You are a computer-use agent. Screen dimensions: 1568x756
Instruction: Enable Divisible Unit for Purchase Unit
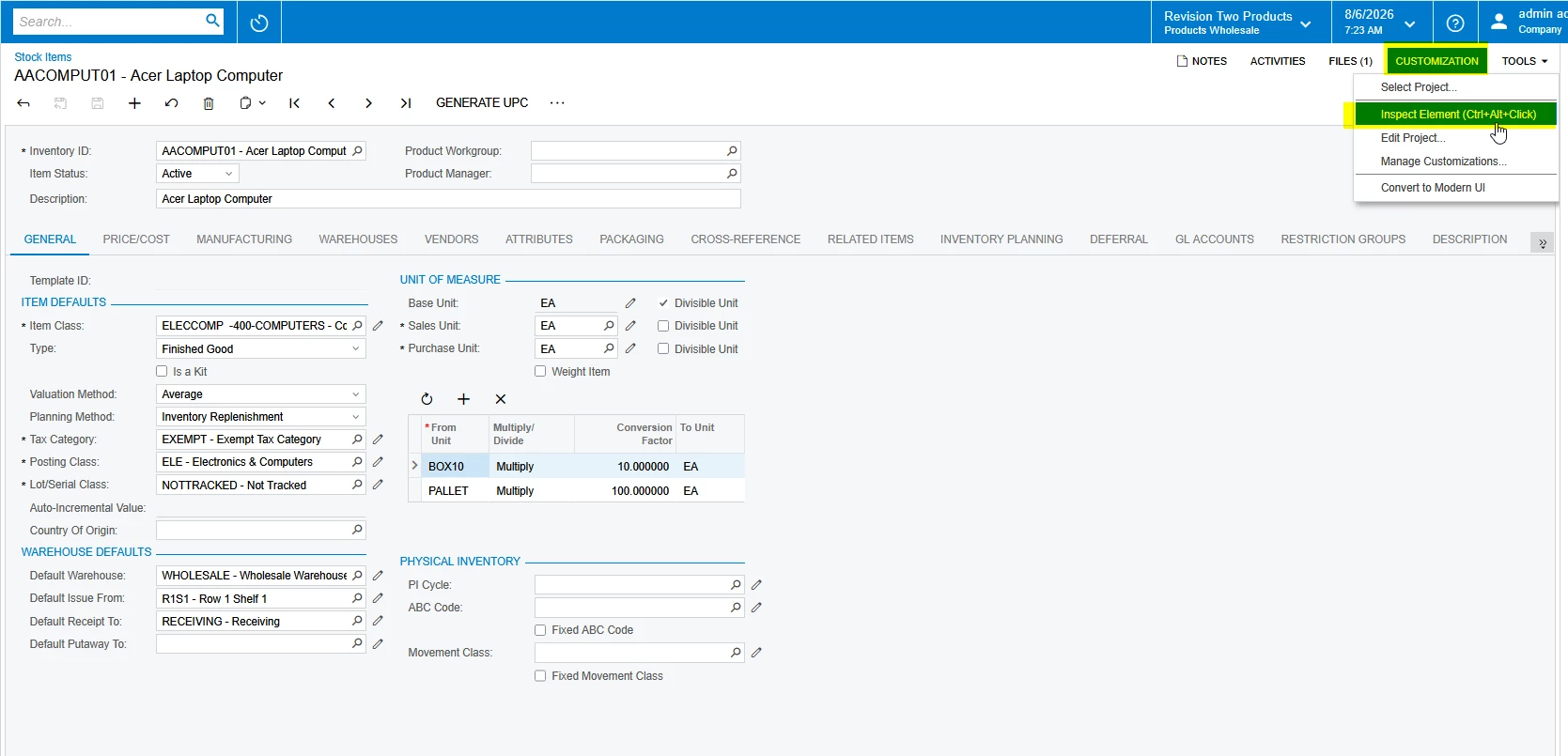point(663,348)
